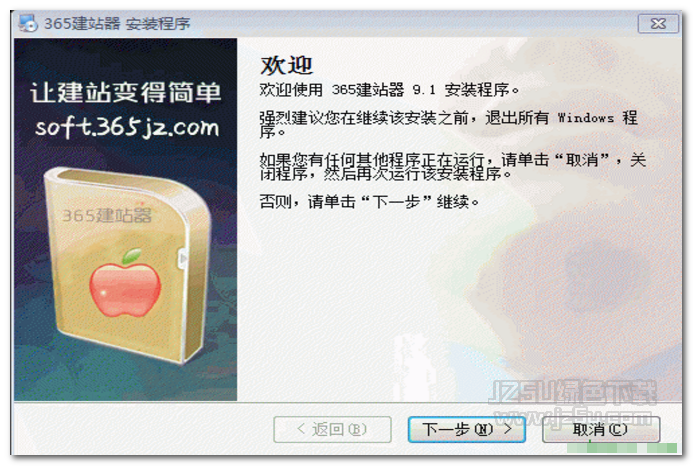Viewport: 693px width, 466px height.
Task: Click the green leaf atop the apple
Action: click(x=132, y=256)
